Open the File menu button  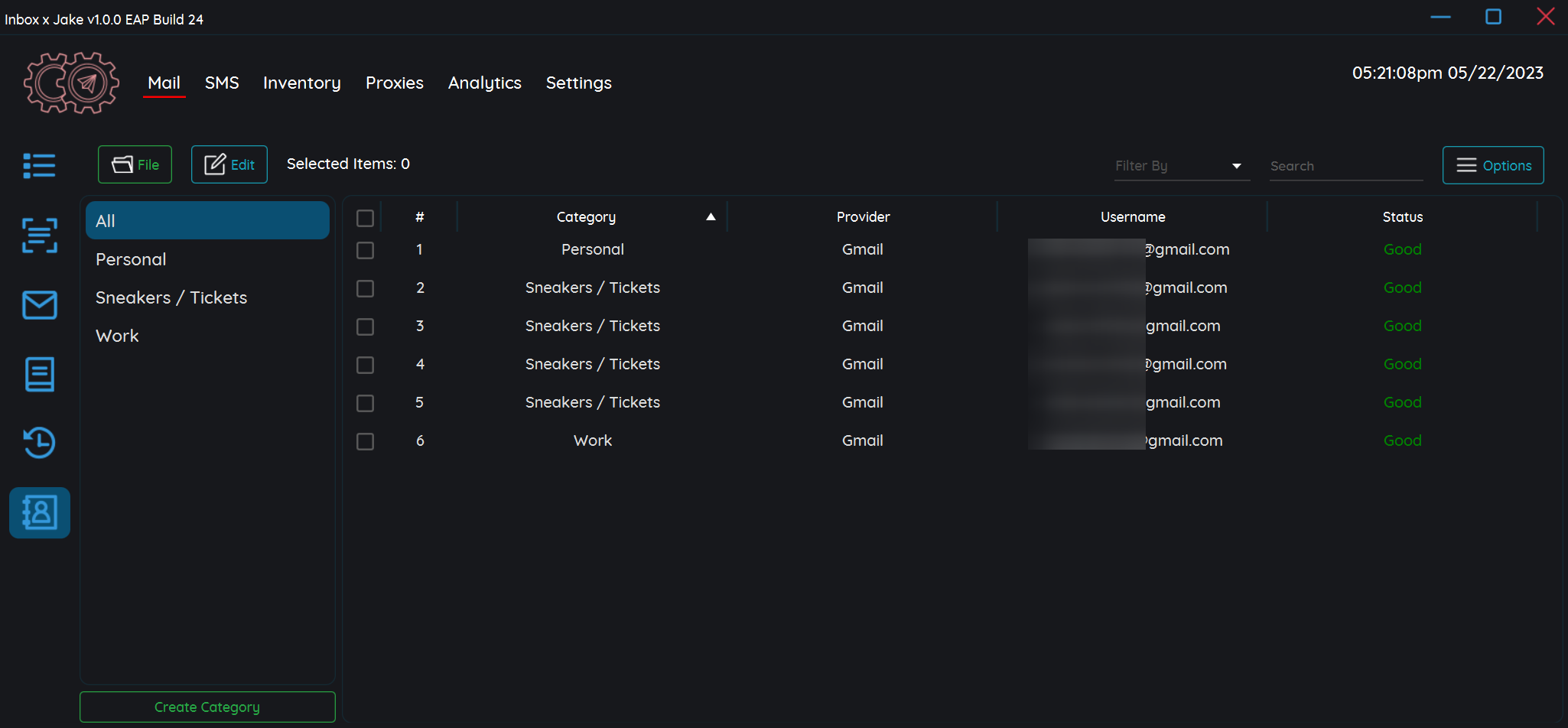pos(135,164)
